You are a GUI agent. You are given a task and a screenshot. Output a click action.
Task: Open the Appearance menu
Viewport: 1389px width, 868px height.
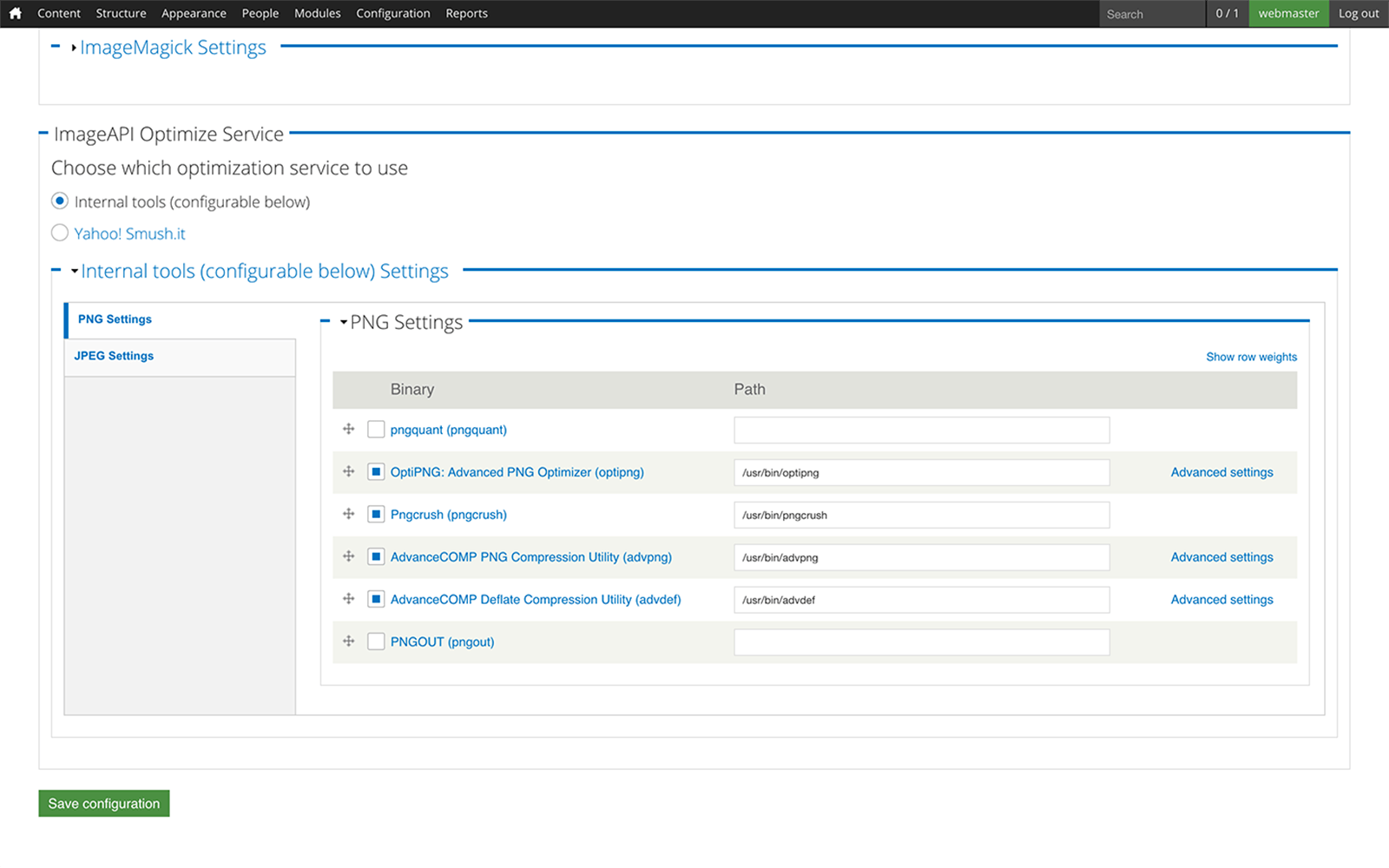point(194,13)
